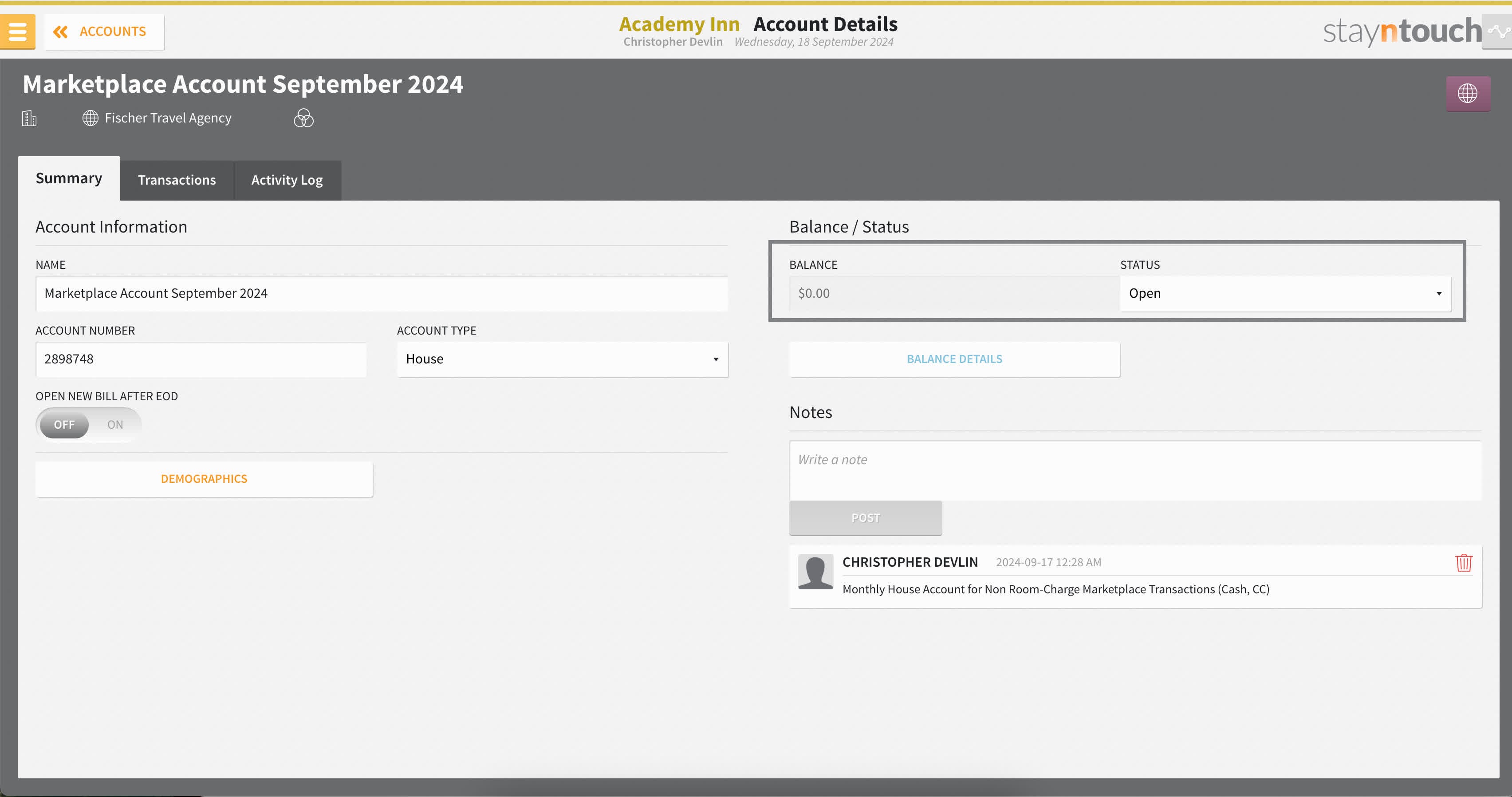The image size is (1512, 797).
Task: Toggle Open New Bill After EOD switch
Action: tap(89, 424)
